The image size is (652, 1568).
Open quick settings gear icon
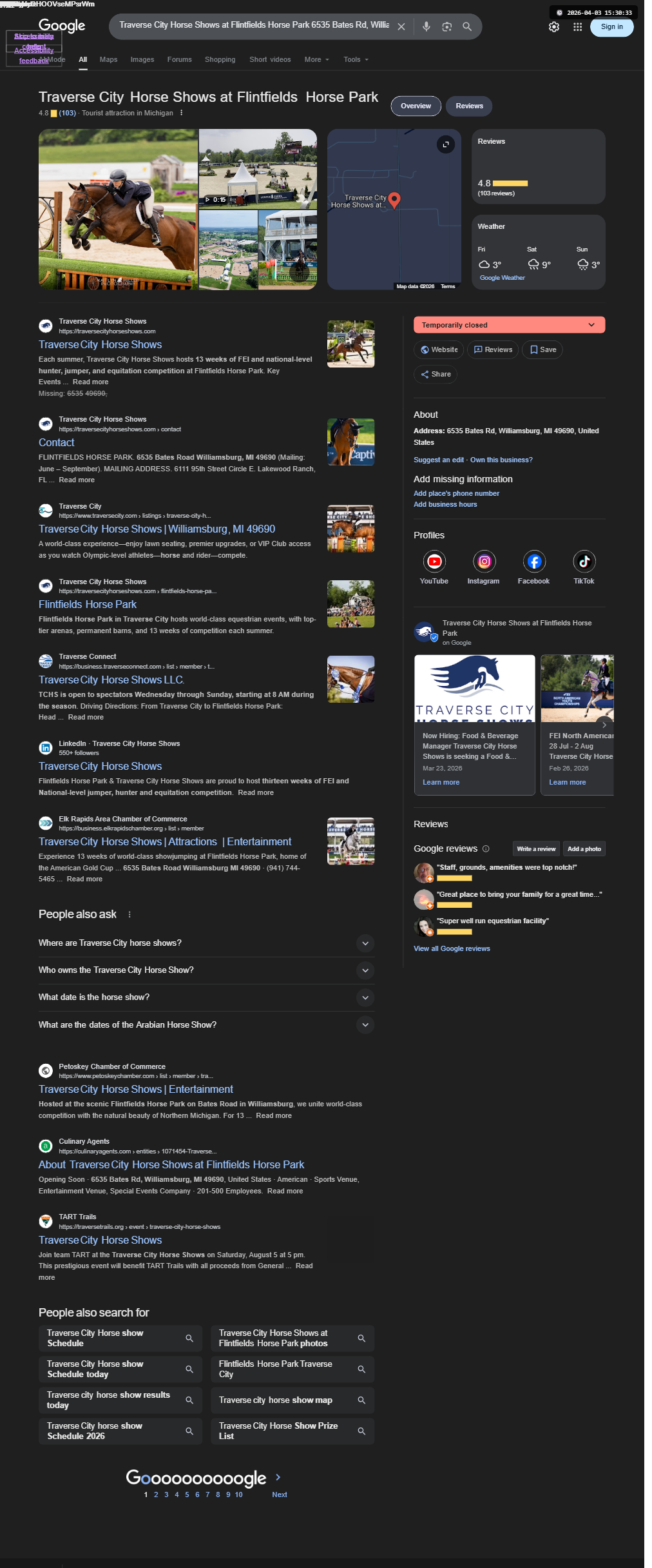pyautogui.click(x=553, y=27)
